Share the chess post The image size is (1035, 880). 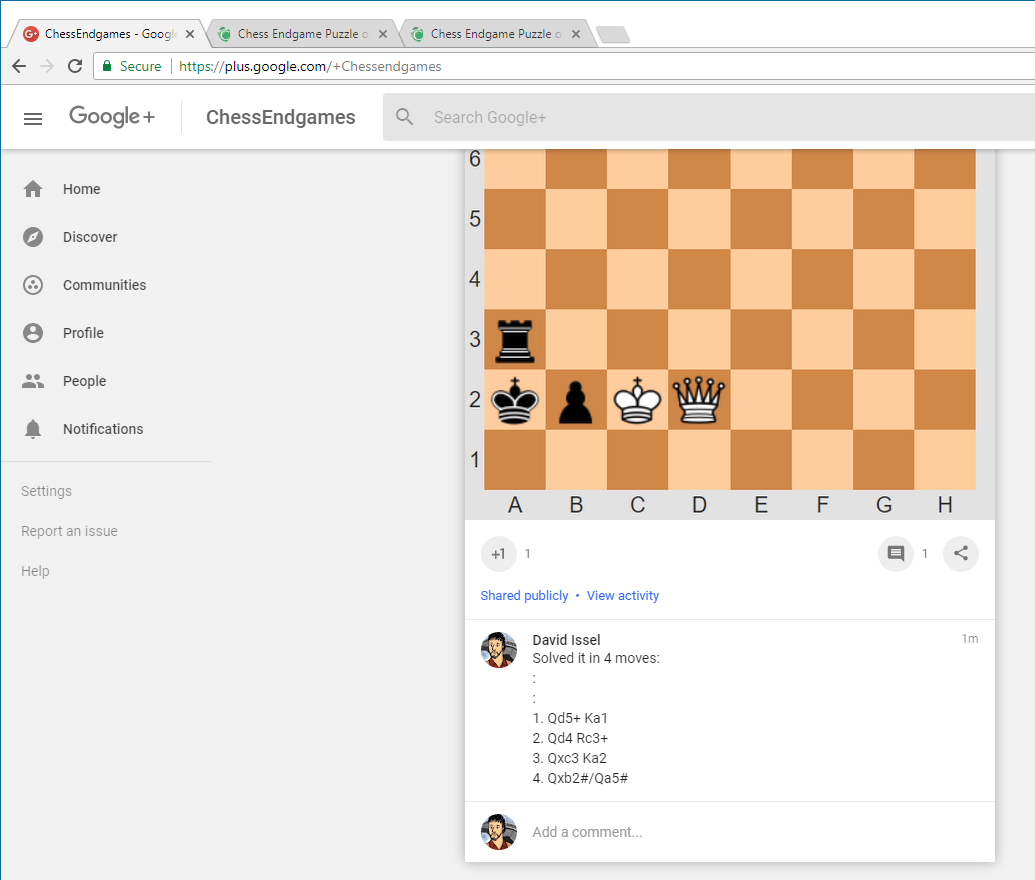click(961, 554)
